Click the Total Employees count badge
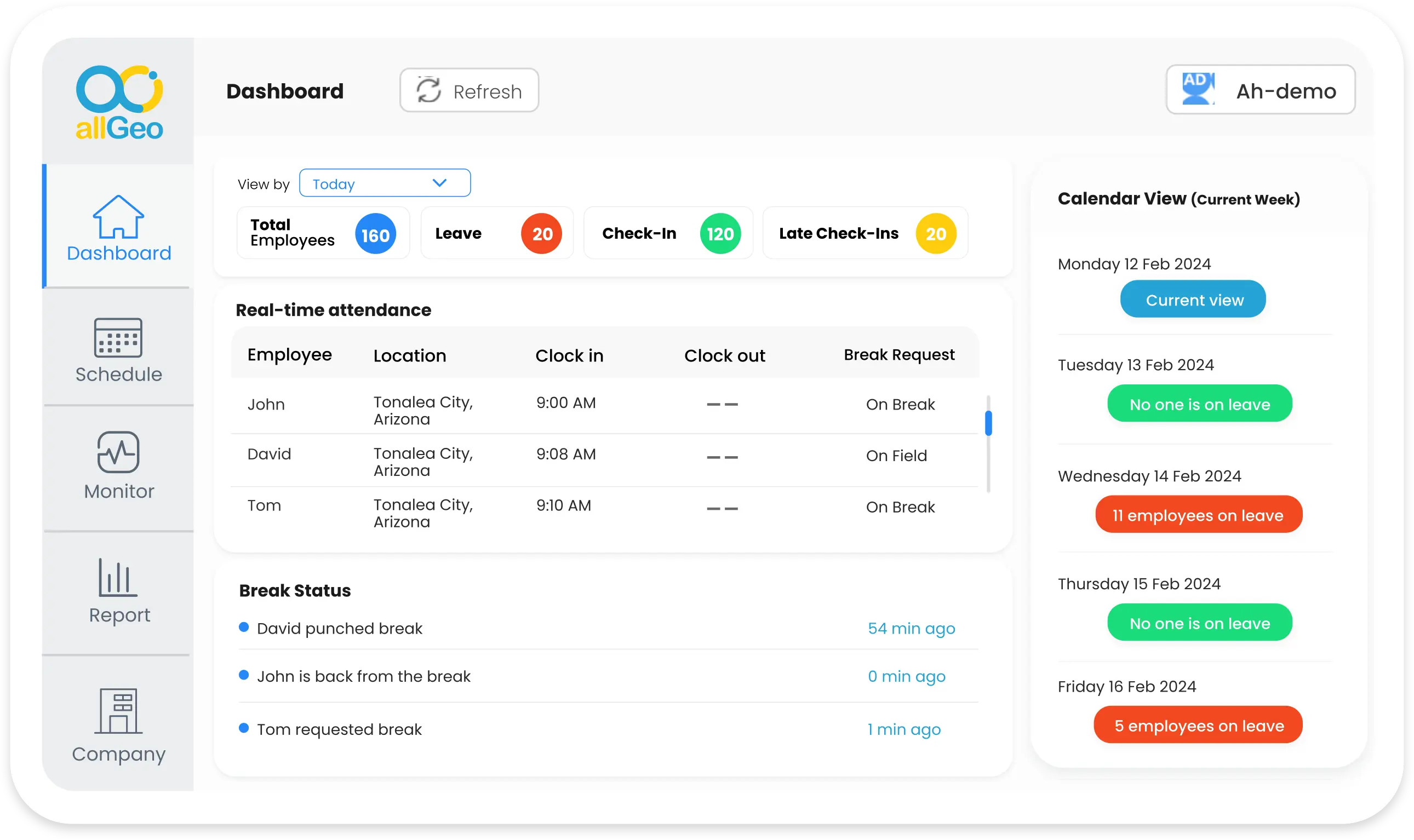Screen dimensions: 1414x840 377,233
